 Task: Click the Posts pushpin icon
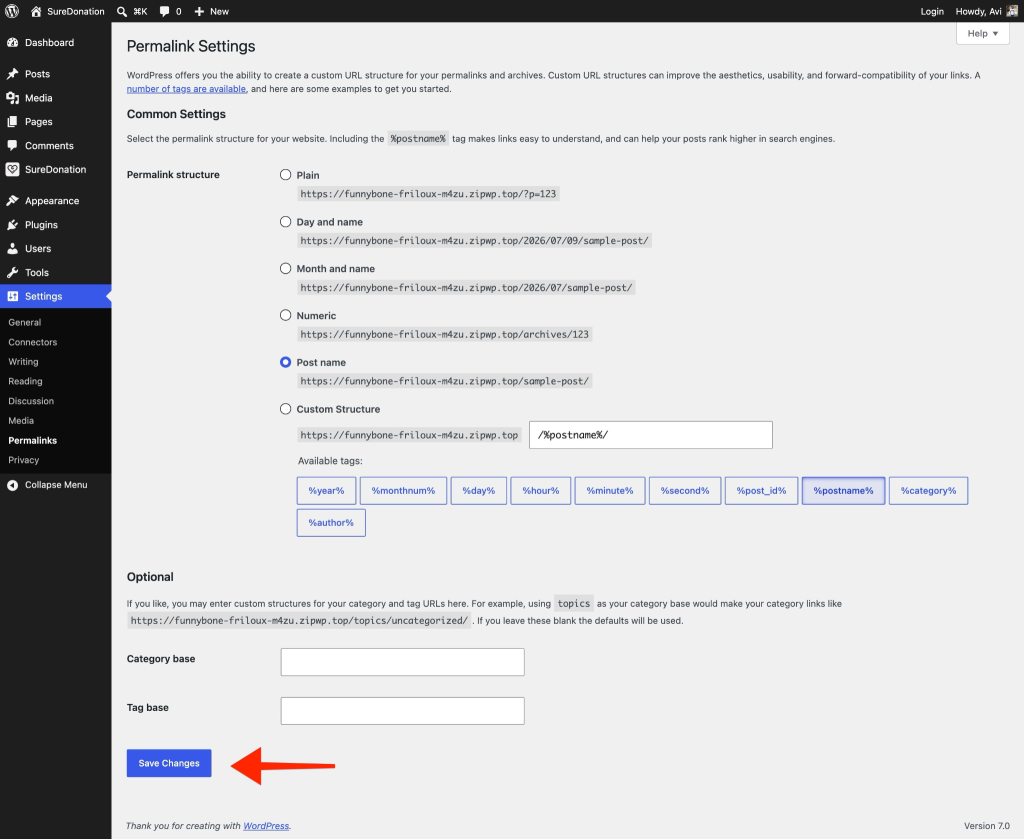12,74
